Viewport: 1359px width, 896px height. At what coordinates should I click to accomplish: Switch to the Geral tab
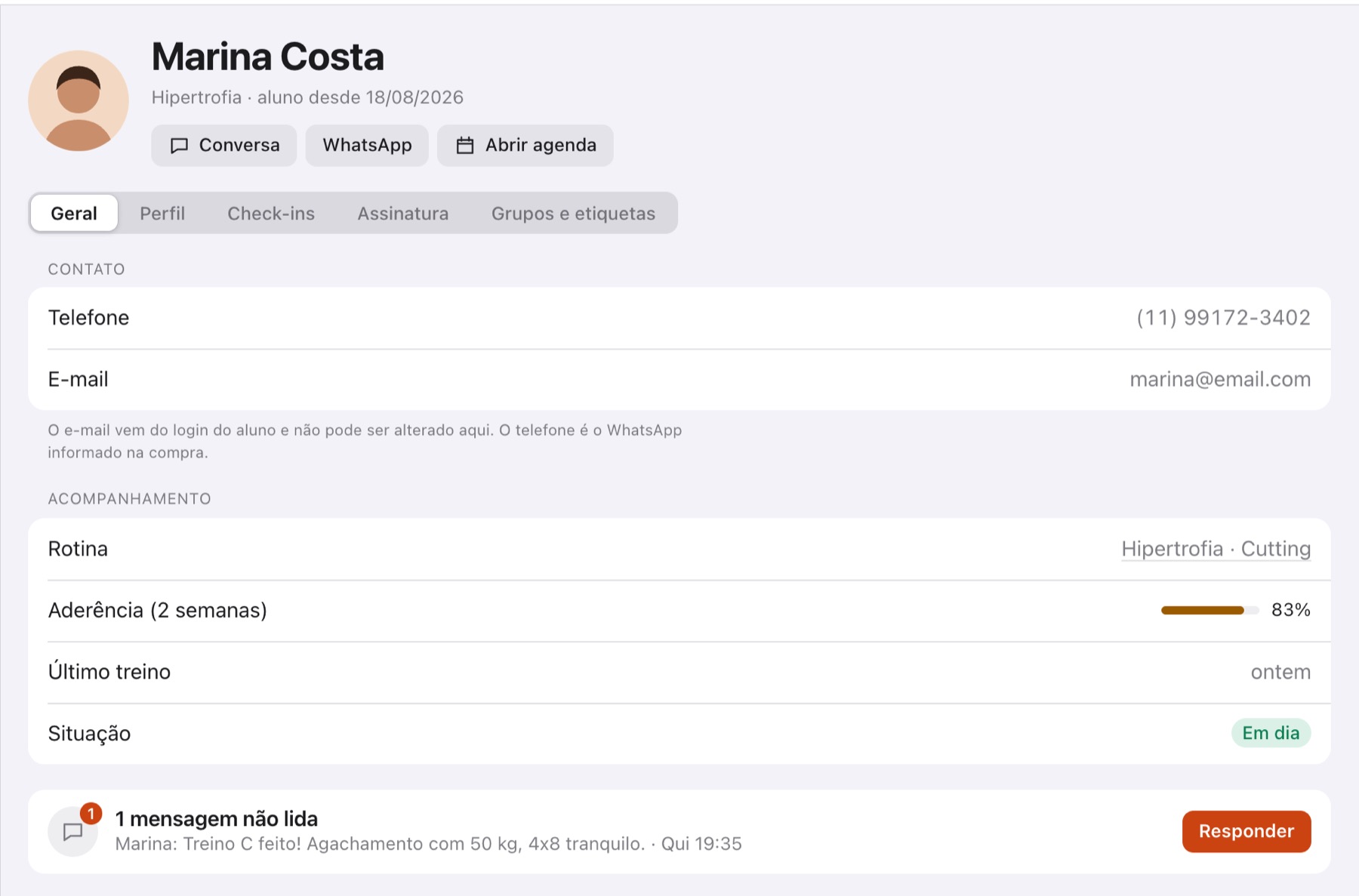(x=74, y=214)
